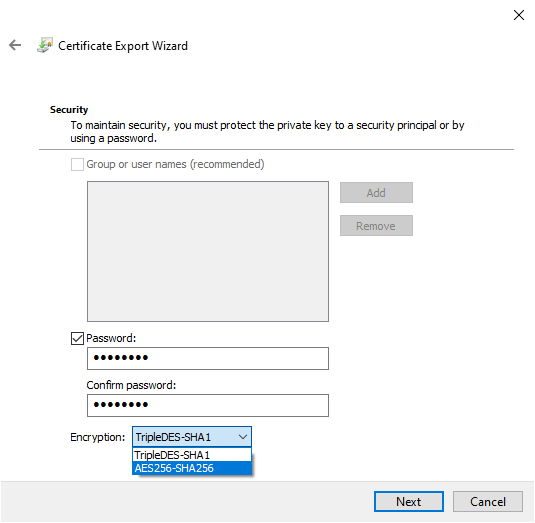Go back using the left arrow icon
The image size is (535, 523).
point(15,45)
